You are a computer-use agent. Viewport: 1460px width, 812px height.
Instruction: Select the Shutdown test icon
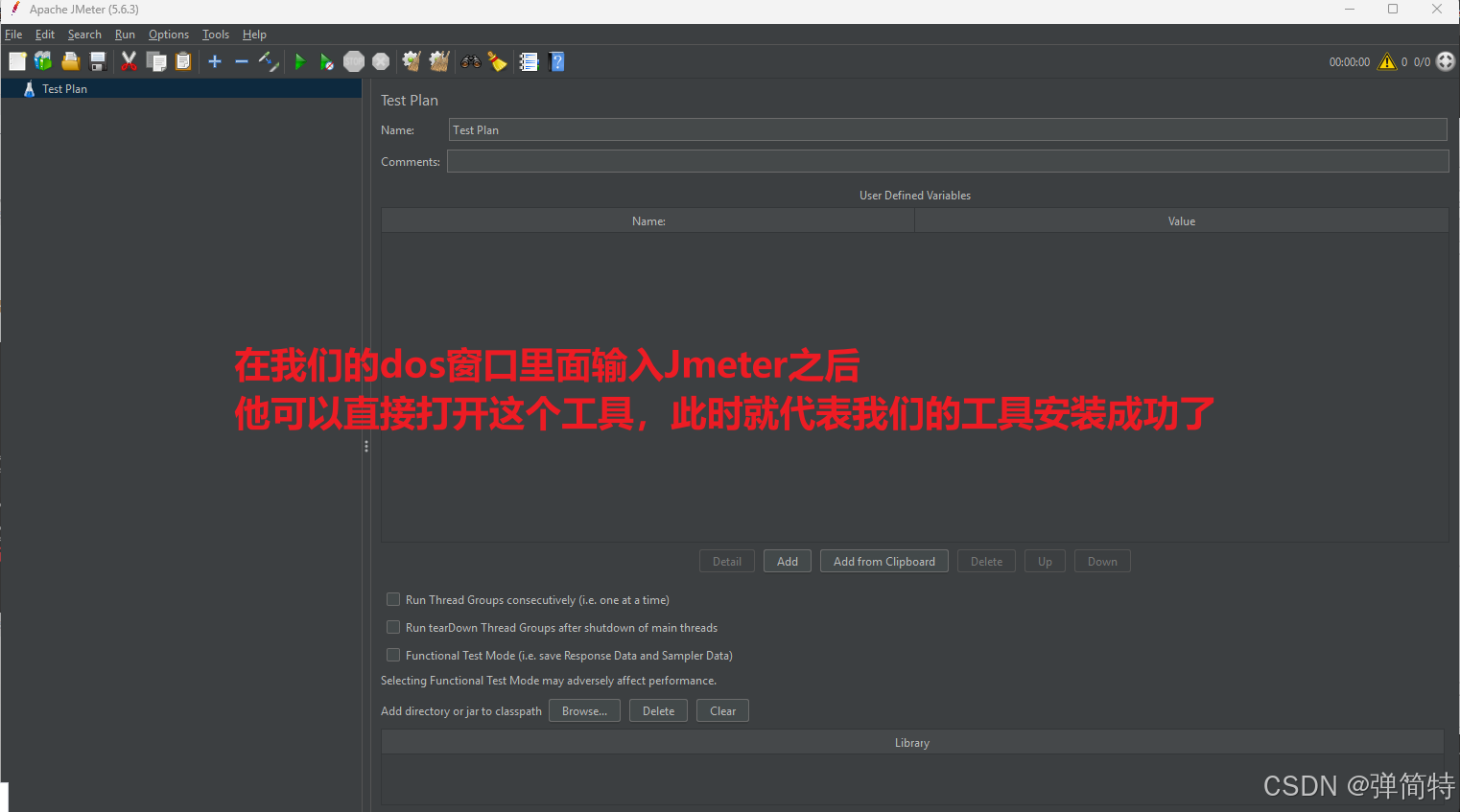(381, 61)
